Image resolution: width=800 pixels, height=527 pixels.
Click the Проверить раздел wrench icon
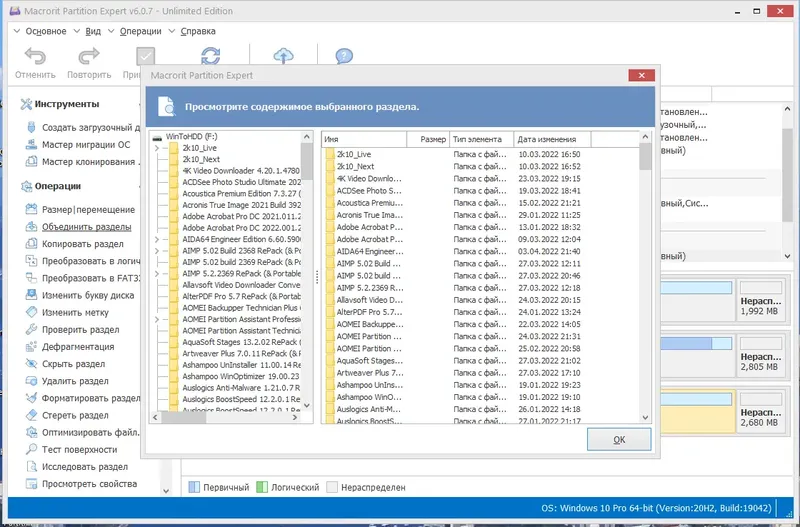pos(32,329)
